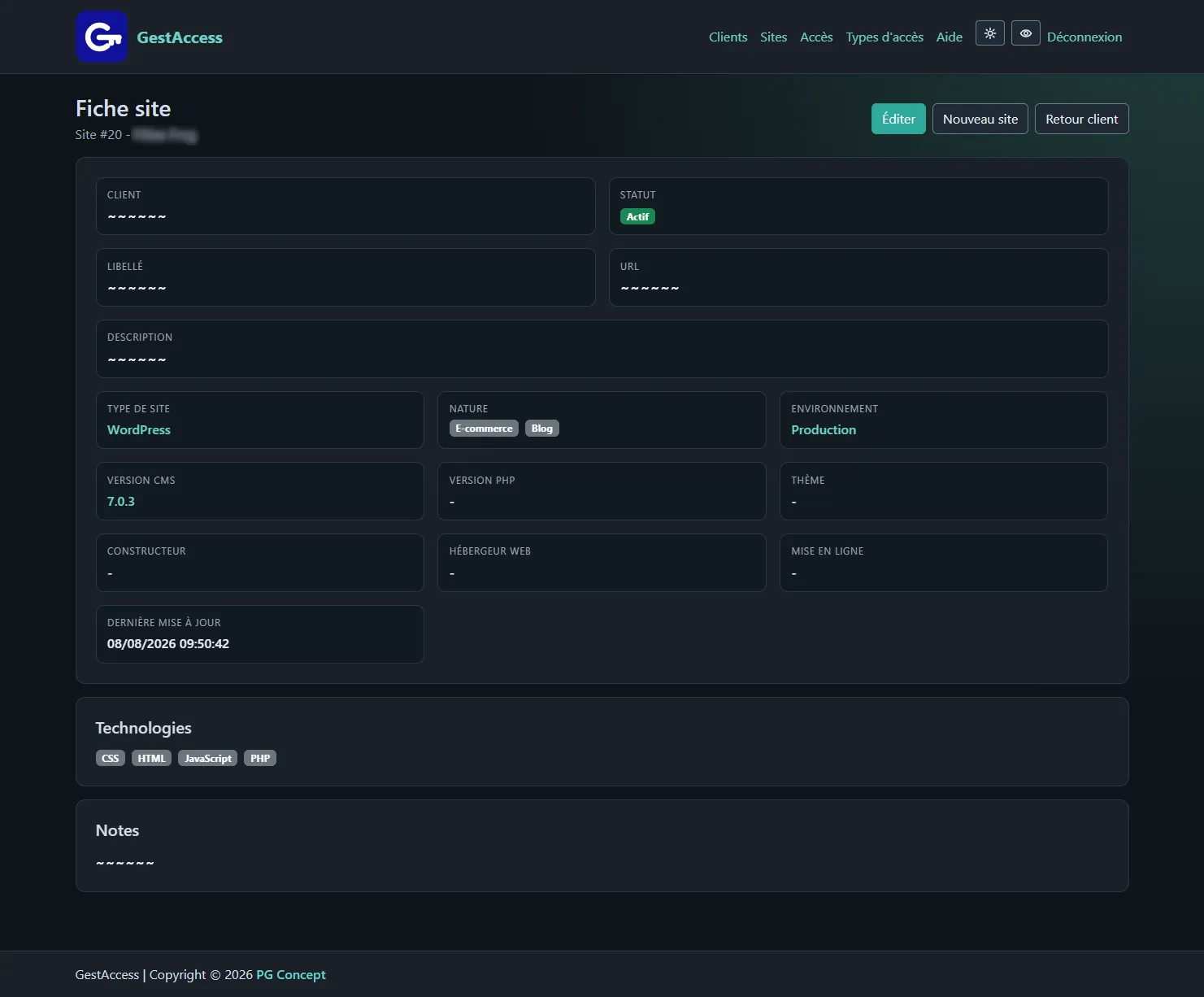Click the CSS technology tag

tap(111, 758)
